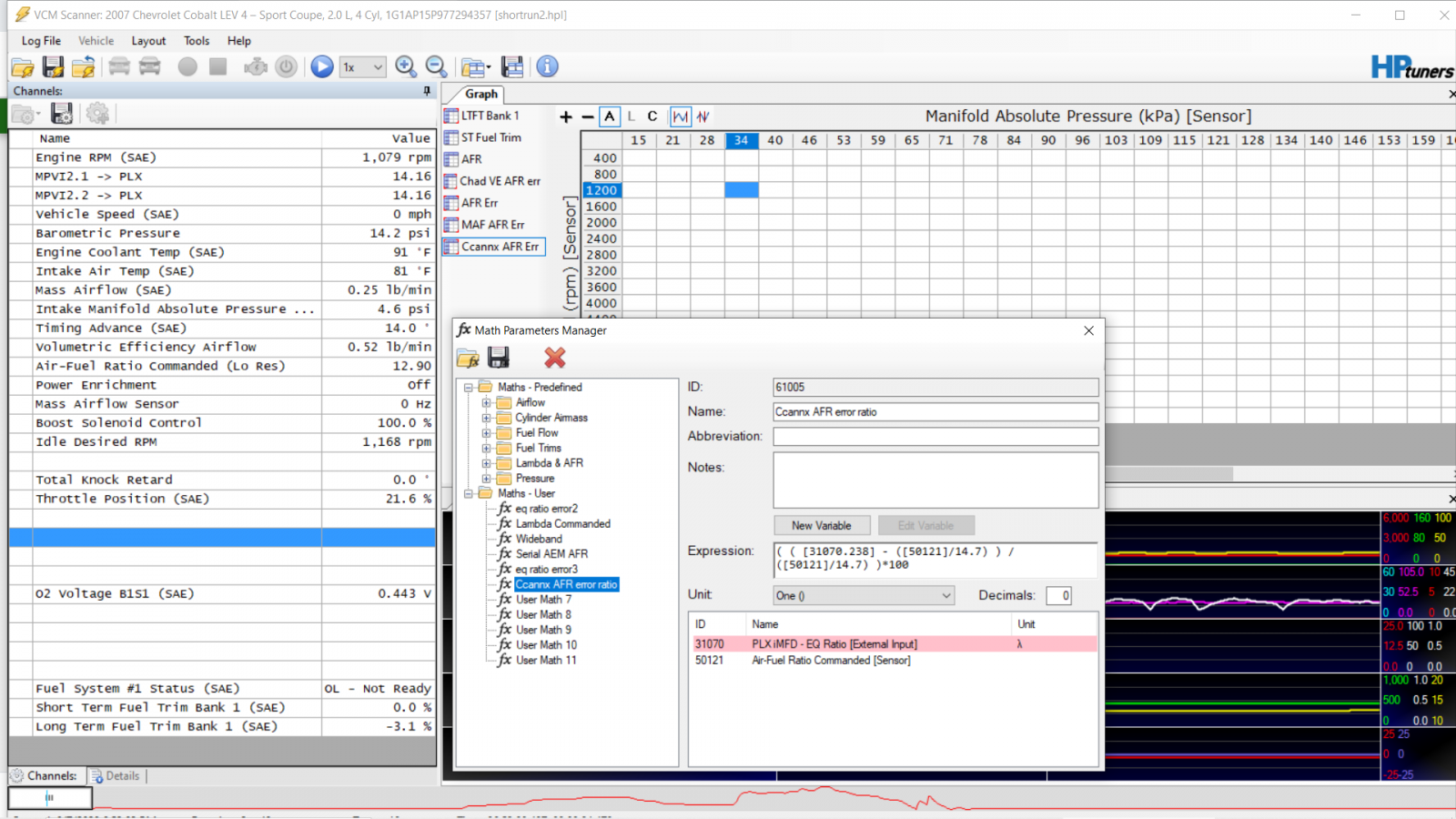The width and height of the screenshot is (1456, 819).
Task: Select 'Lambda Commanded' user math item
Action: coord(563,524)
